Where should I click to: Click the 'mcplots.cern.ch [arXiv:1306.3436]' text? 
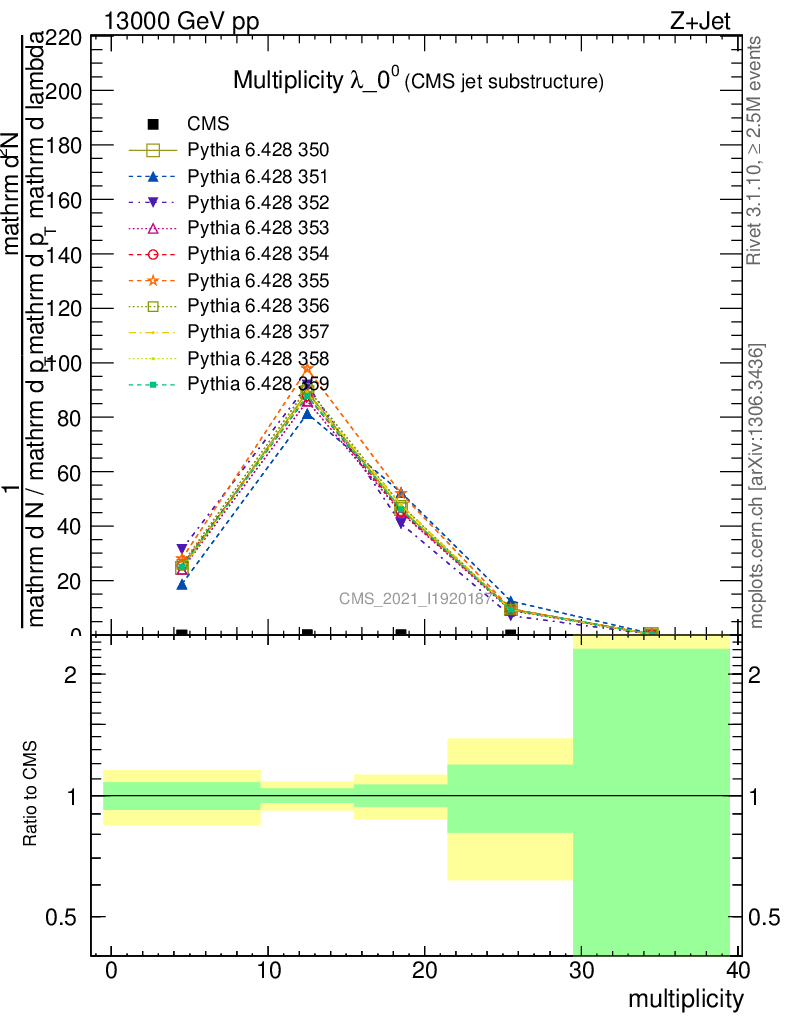(756, 486)
